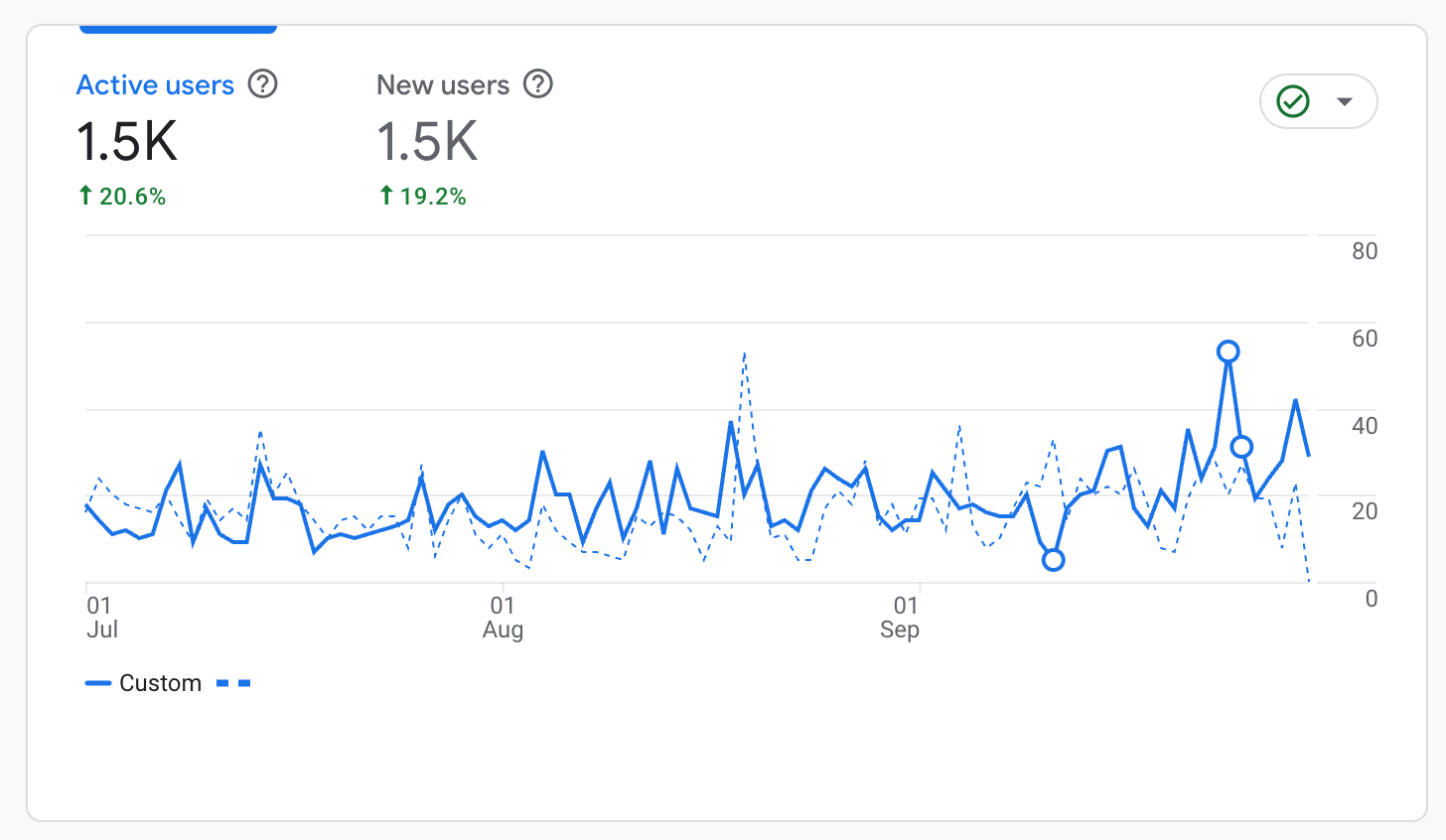Open the data quality dropdown arrow
Screen dimensions: 1446x840
pos(1346,100)
